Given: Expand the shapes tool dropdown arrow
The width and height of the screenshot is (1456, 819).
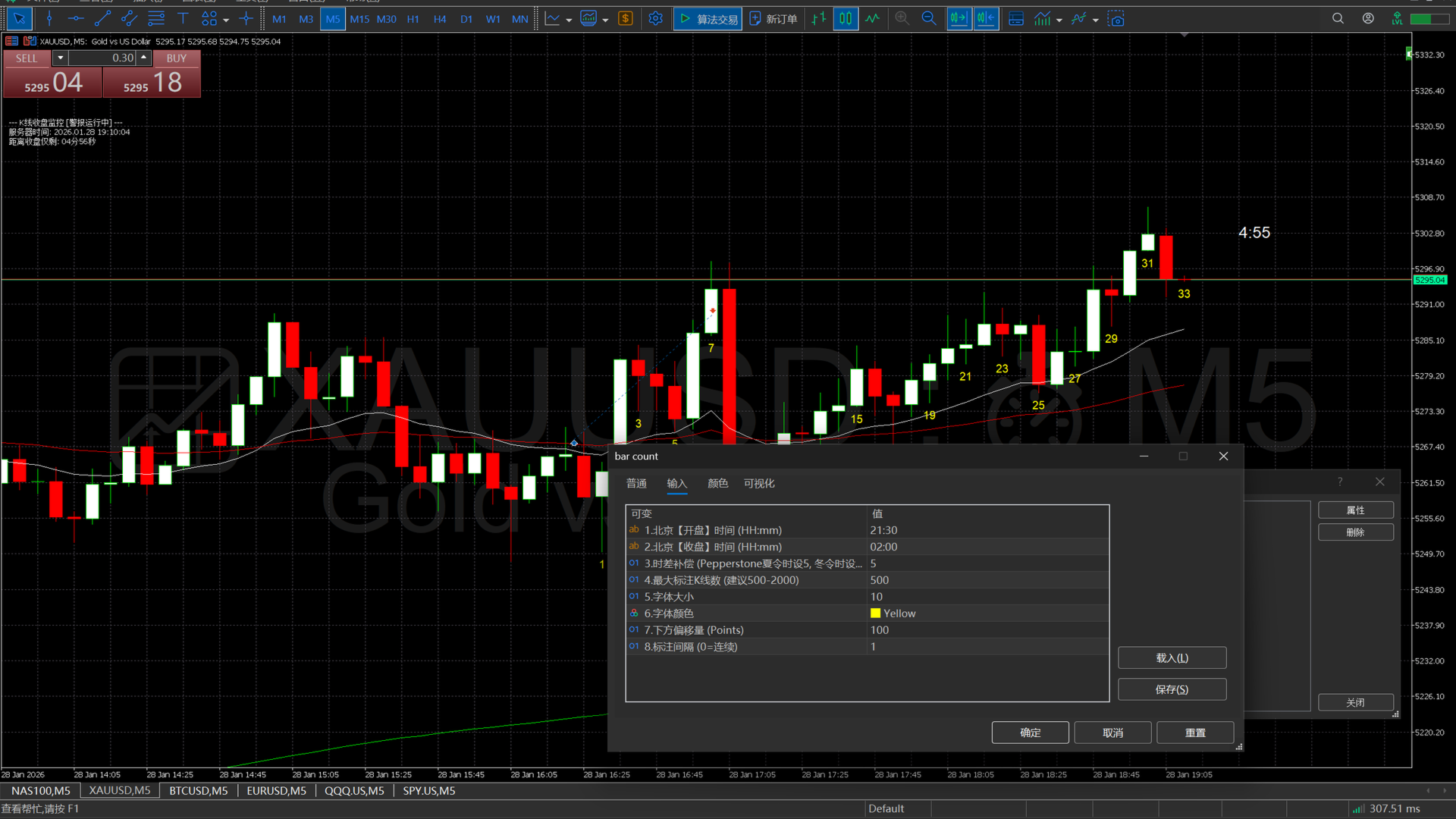Looking at the screenshot, I should click(x=226, y=20).
